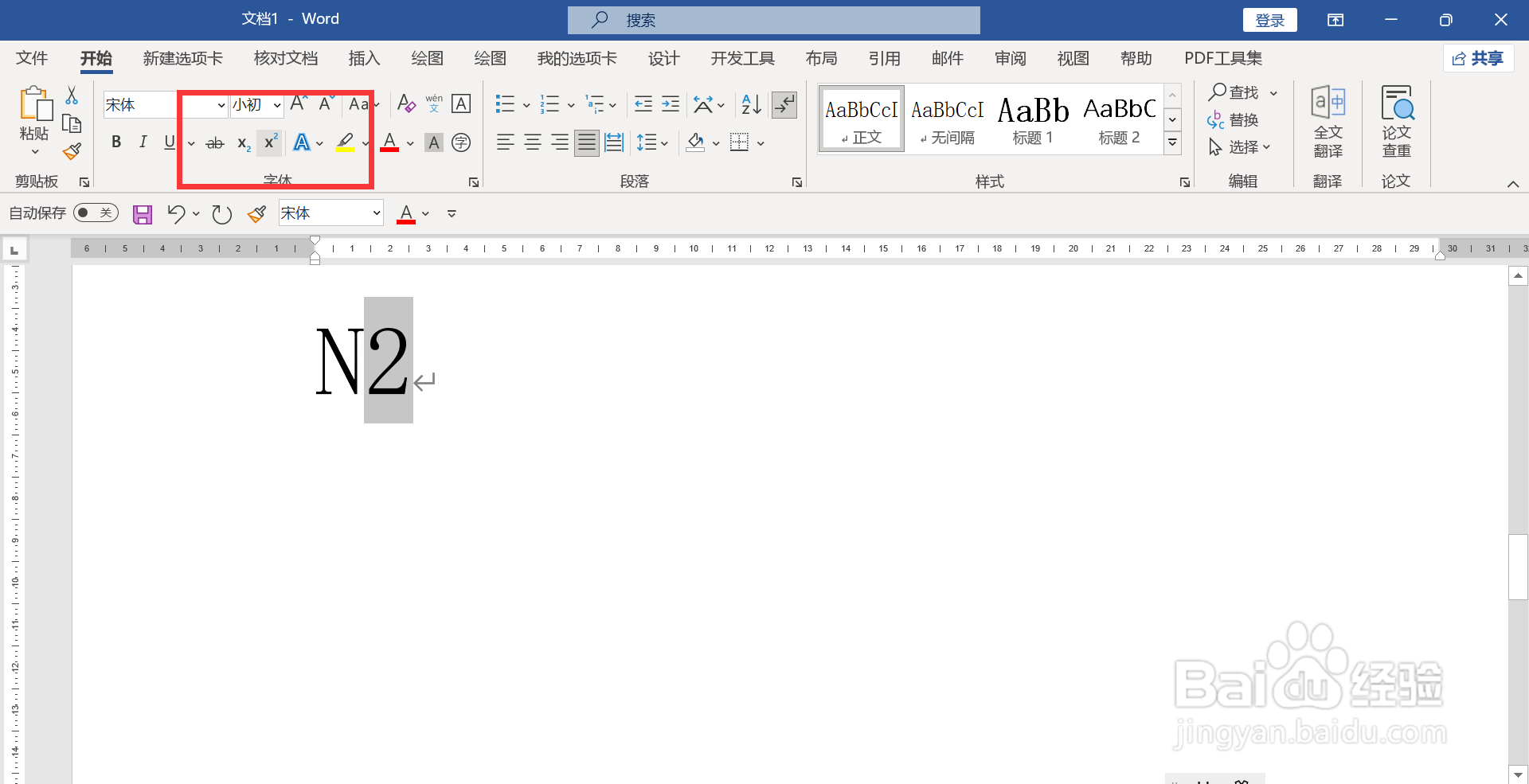
Task: Open quick access toolbar font 宋体 dropdown
Action: click(377, 213)
